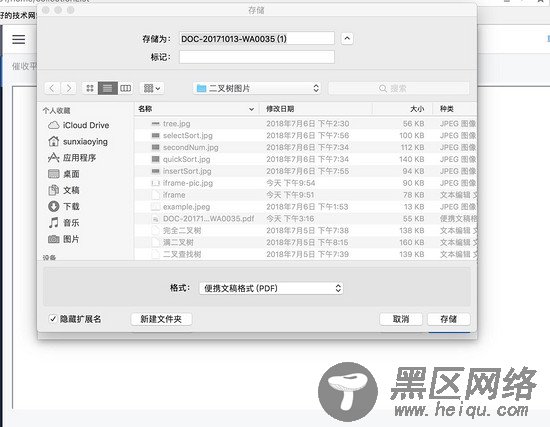Image resolution: width=550 pixels, height=427 pixels.
Task: Select the iframe text document
Action: (305, 195)
